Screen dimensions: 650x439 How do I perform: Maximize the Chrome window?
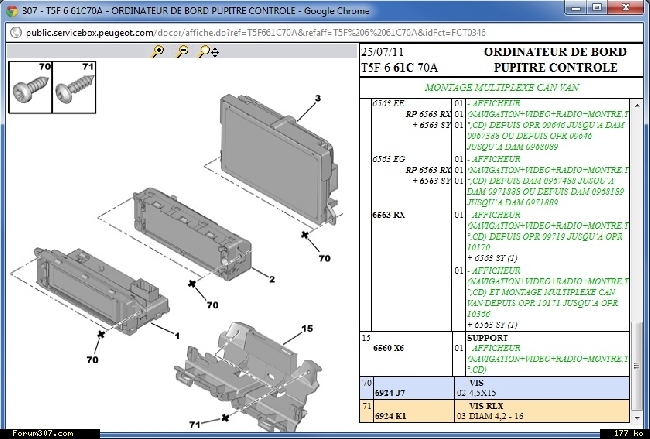click(x=597, y=7)
